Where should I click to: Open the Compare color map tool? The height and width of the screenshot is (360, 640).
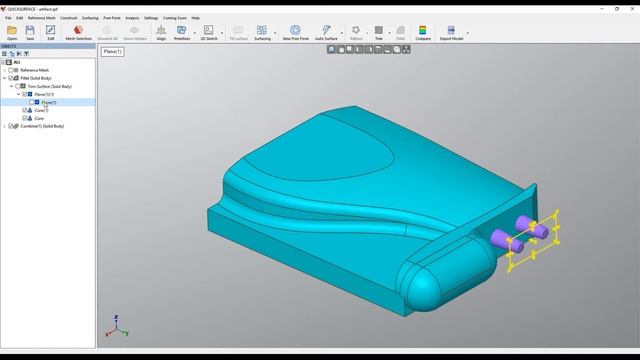(423, 30)
